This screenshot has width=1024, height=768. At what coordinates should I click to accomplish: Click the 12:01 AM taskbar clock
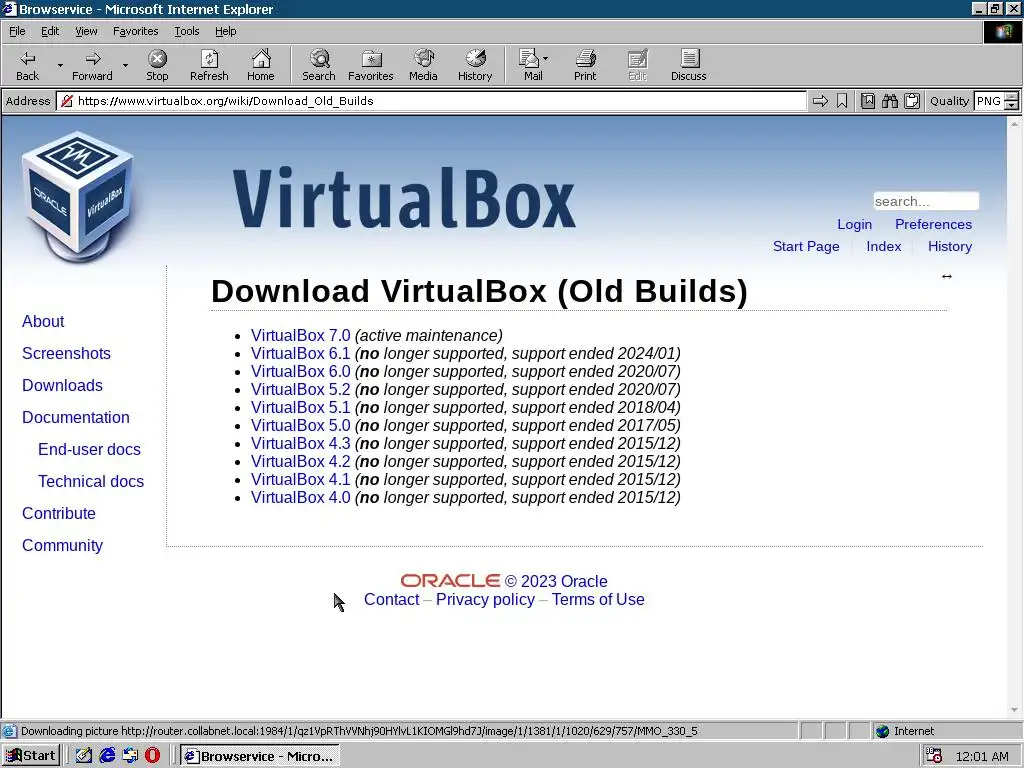click(982, 756)
